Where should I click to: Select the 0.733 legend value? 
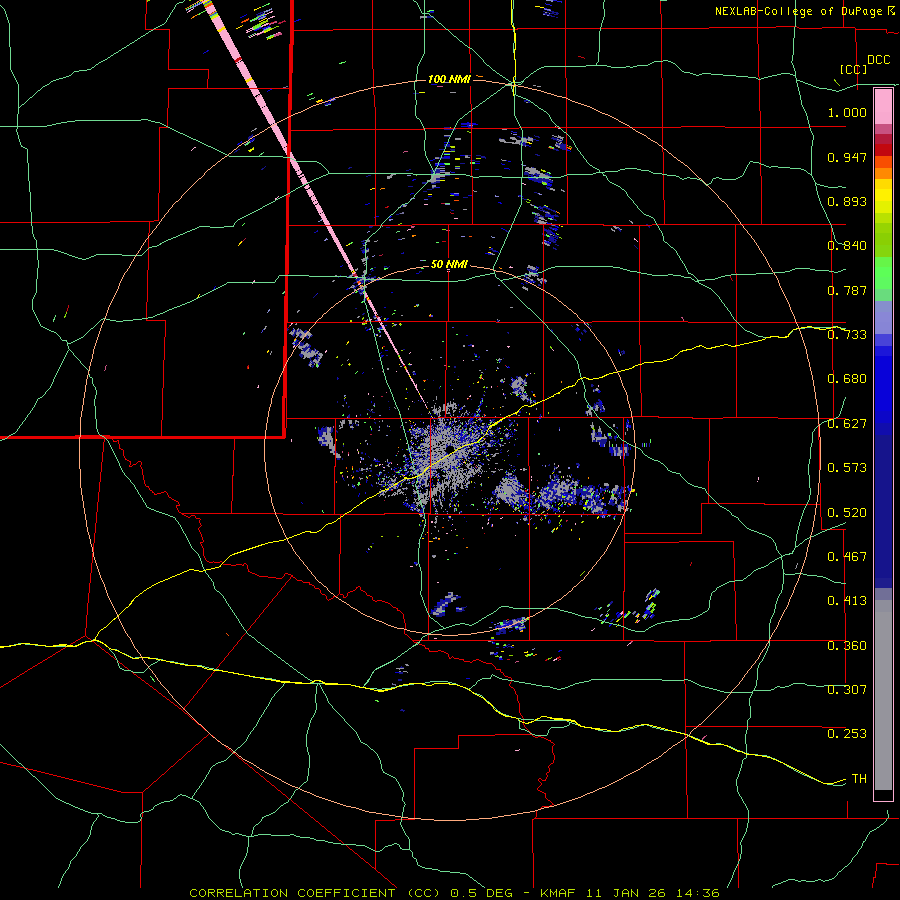point(847,335)
